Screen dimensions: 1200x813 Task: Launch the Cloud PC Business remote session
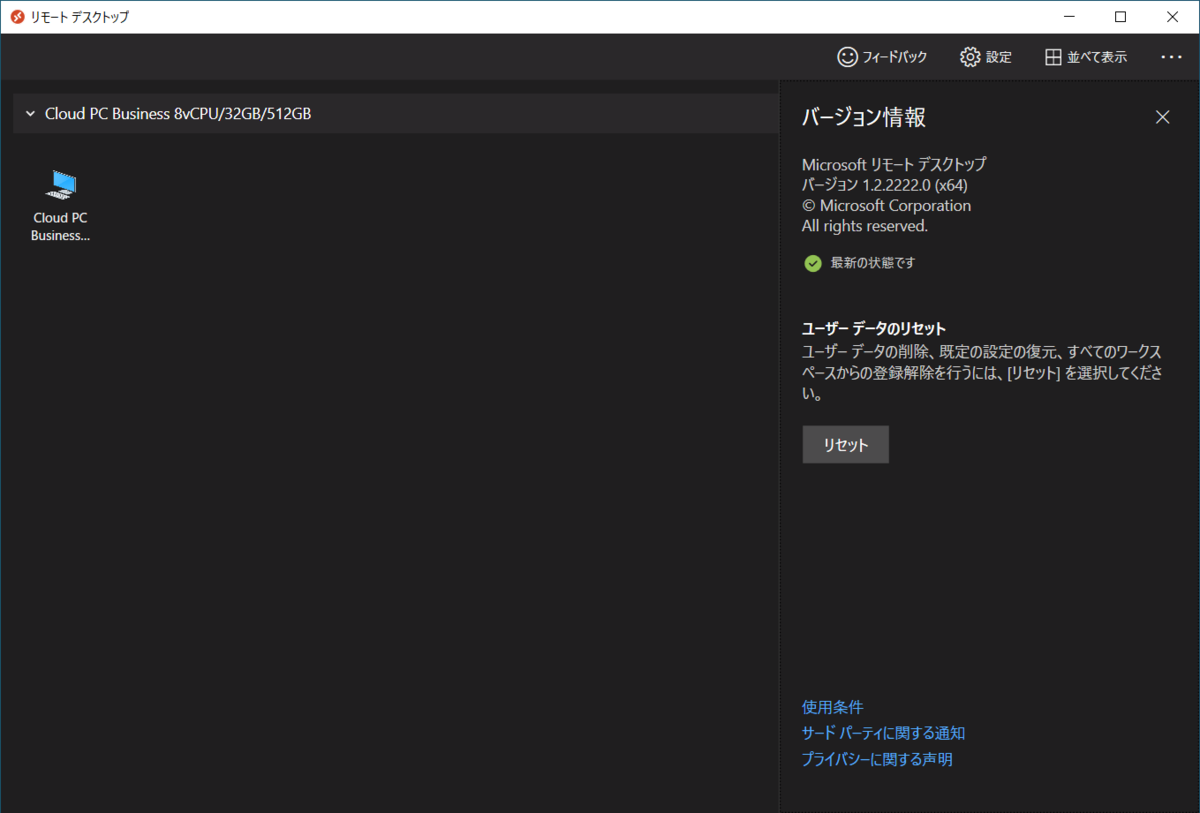[x=60, y=185]
